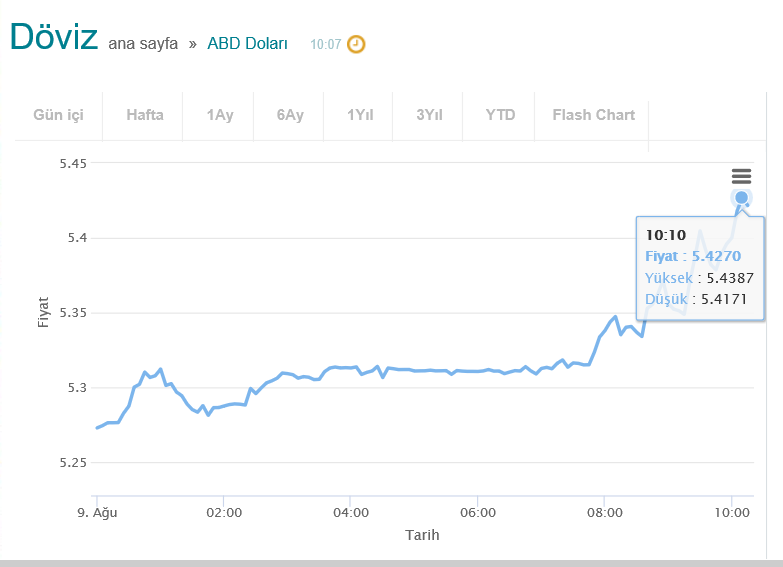
Task: Click the Döviz page heading
Action: pyautogui.click(x=54, y=37)
